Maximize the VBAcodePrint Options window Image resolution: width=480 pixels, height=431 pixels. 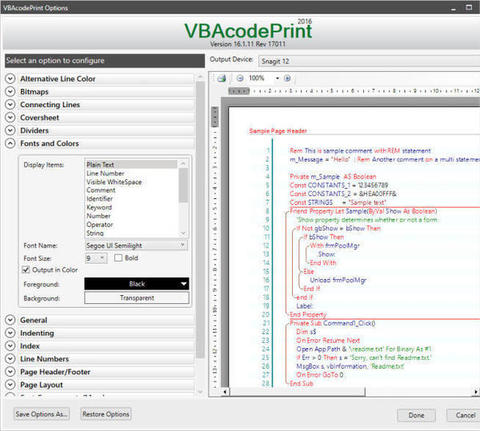click(x=469, y=7)
